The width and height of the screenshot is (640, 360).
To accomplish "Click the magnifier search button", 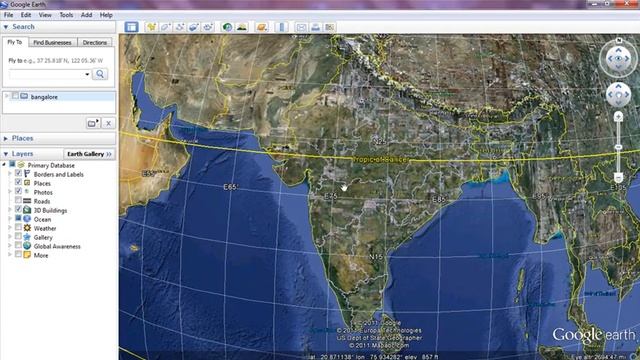I will tap(100, 74).
